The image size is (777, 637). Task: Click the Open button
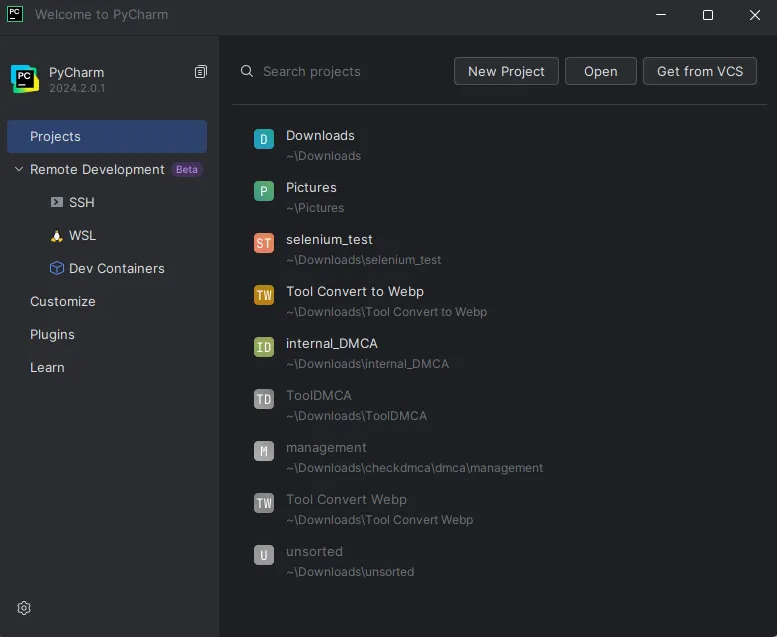[601, 71]
